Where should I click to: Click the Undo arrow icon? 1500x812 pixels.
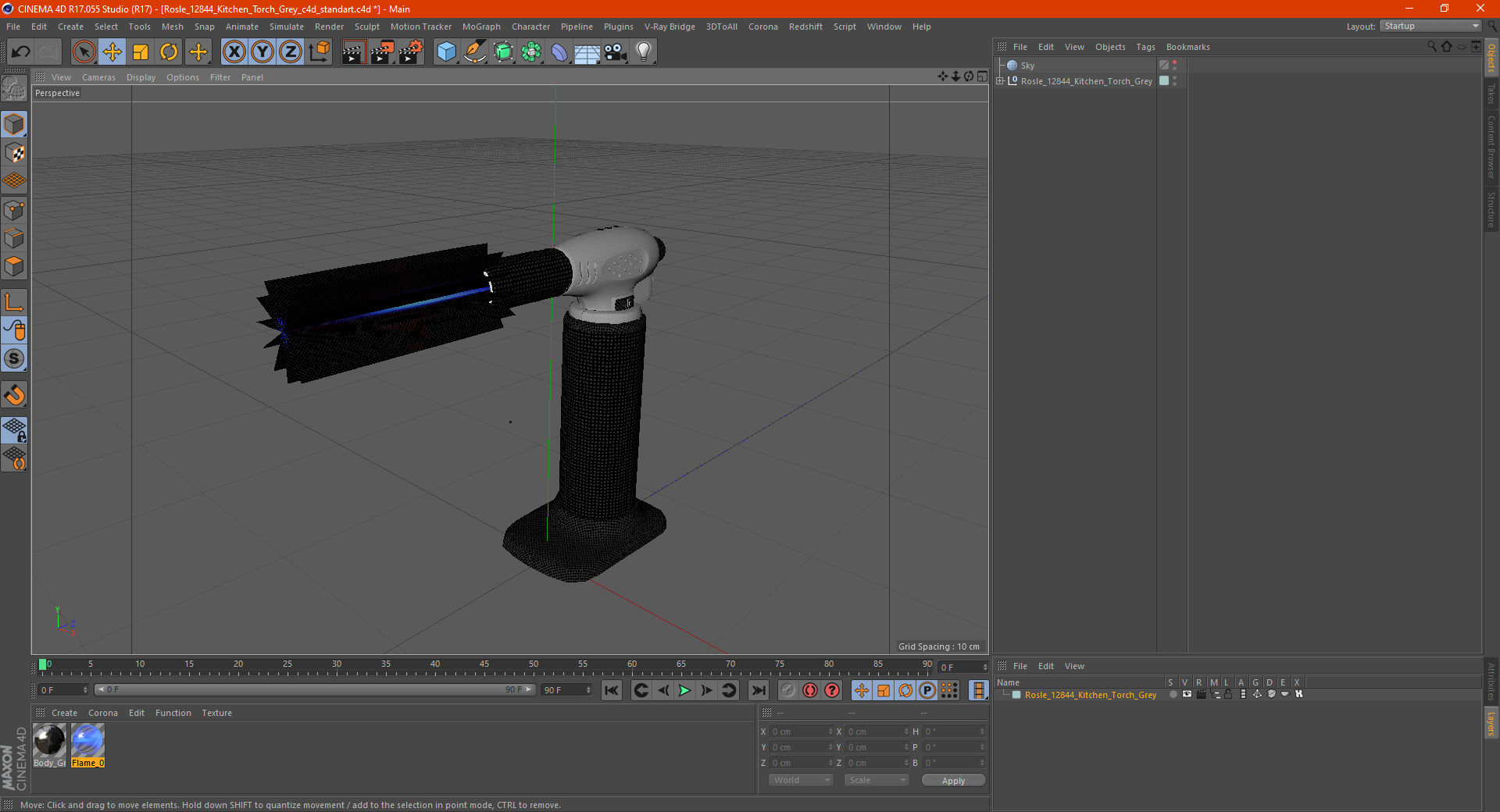20,52
